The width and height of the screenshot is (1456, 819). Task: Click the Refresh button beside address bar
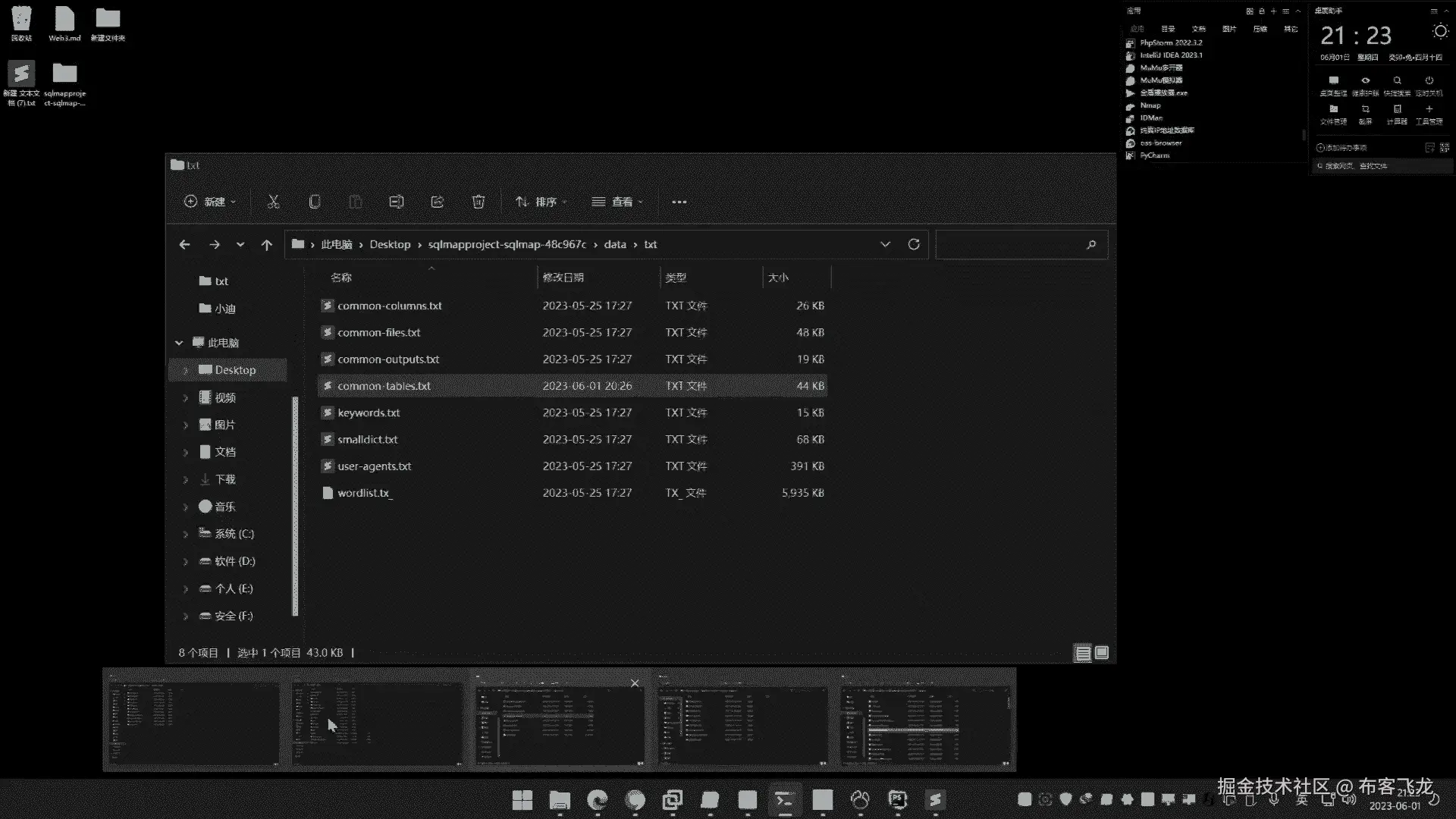click(914, 244)
